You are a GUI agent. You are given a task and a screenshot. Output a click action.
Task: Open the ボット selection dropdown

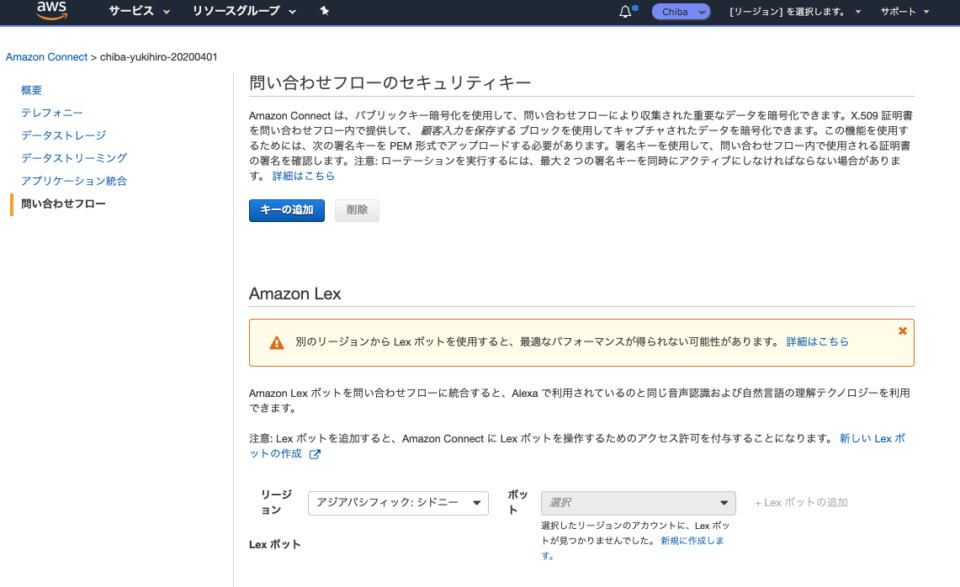click(x=638, y=503)
